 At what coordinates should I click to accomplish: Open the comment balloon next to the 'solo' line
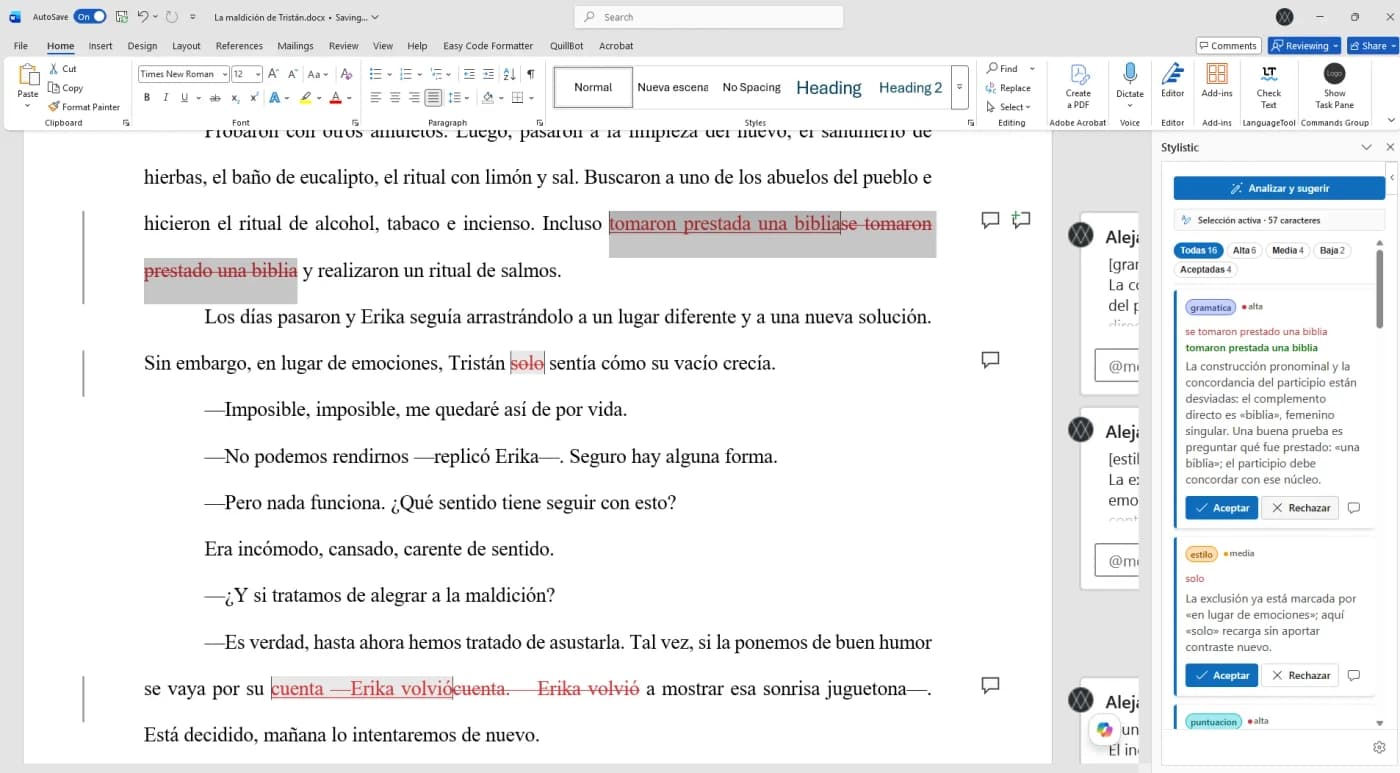tap(990, 360)
